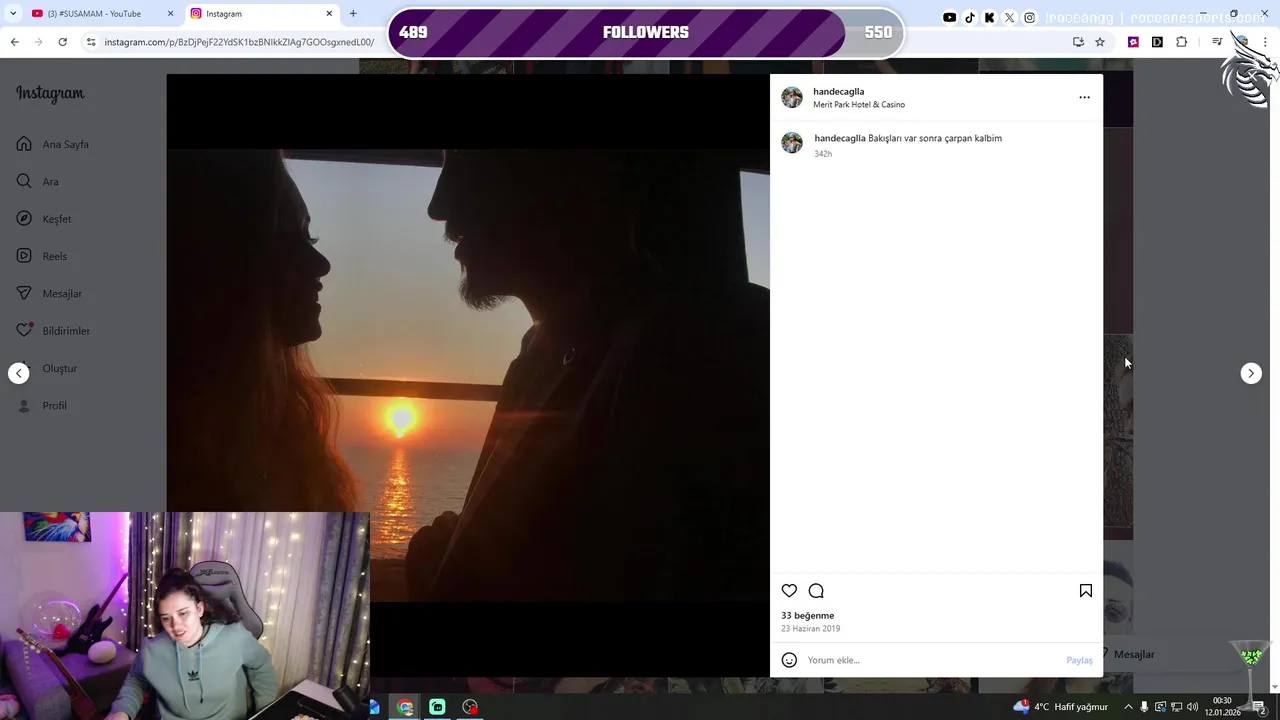1280x720 pixels.
Task: Click Chrome icon in taskbar
Action: (x=405, y=707)
